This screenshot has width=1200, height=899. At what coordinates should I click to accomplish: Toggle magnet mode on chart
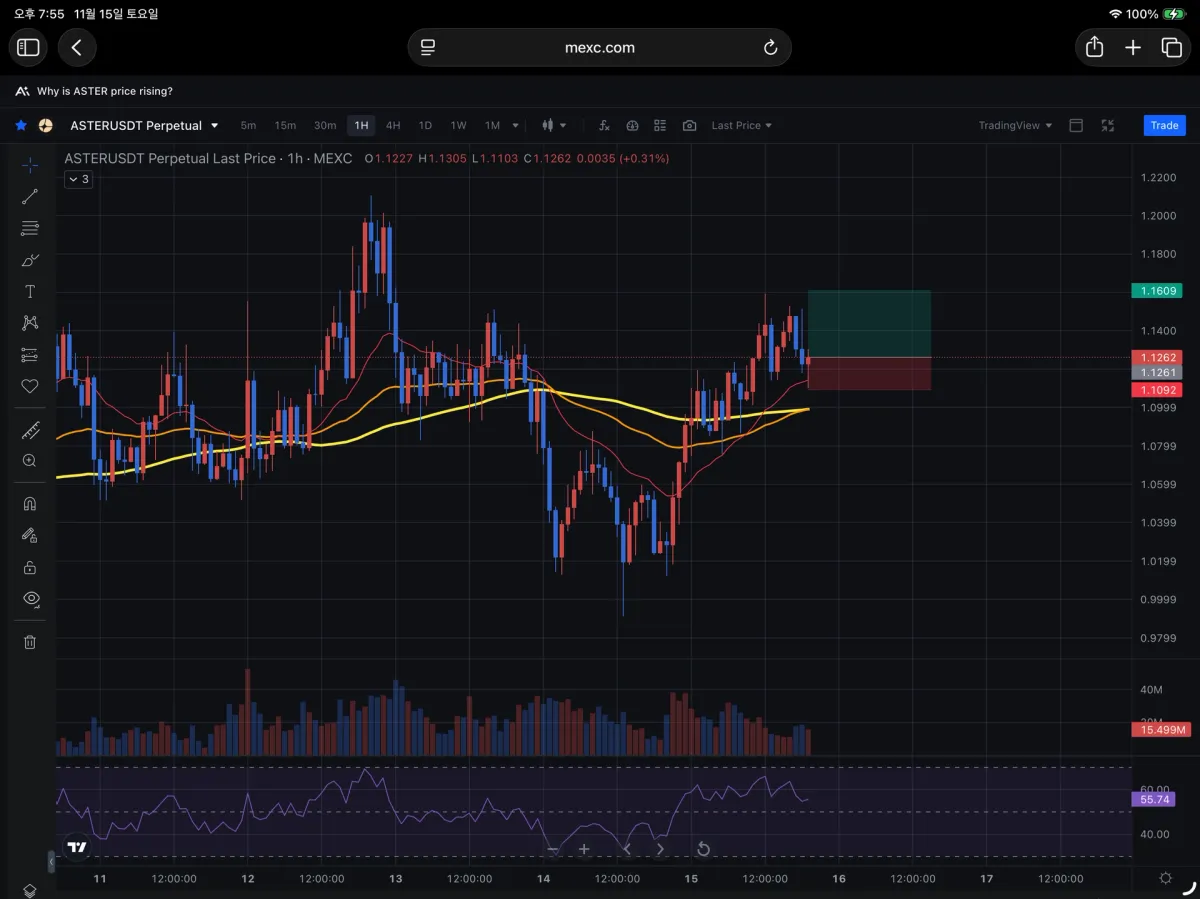click(30, 504)
